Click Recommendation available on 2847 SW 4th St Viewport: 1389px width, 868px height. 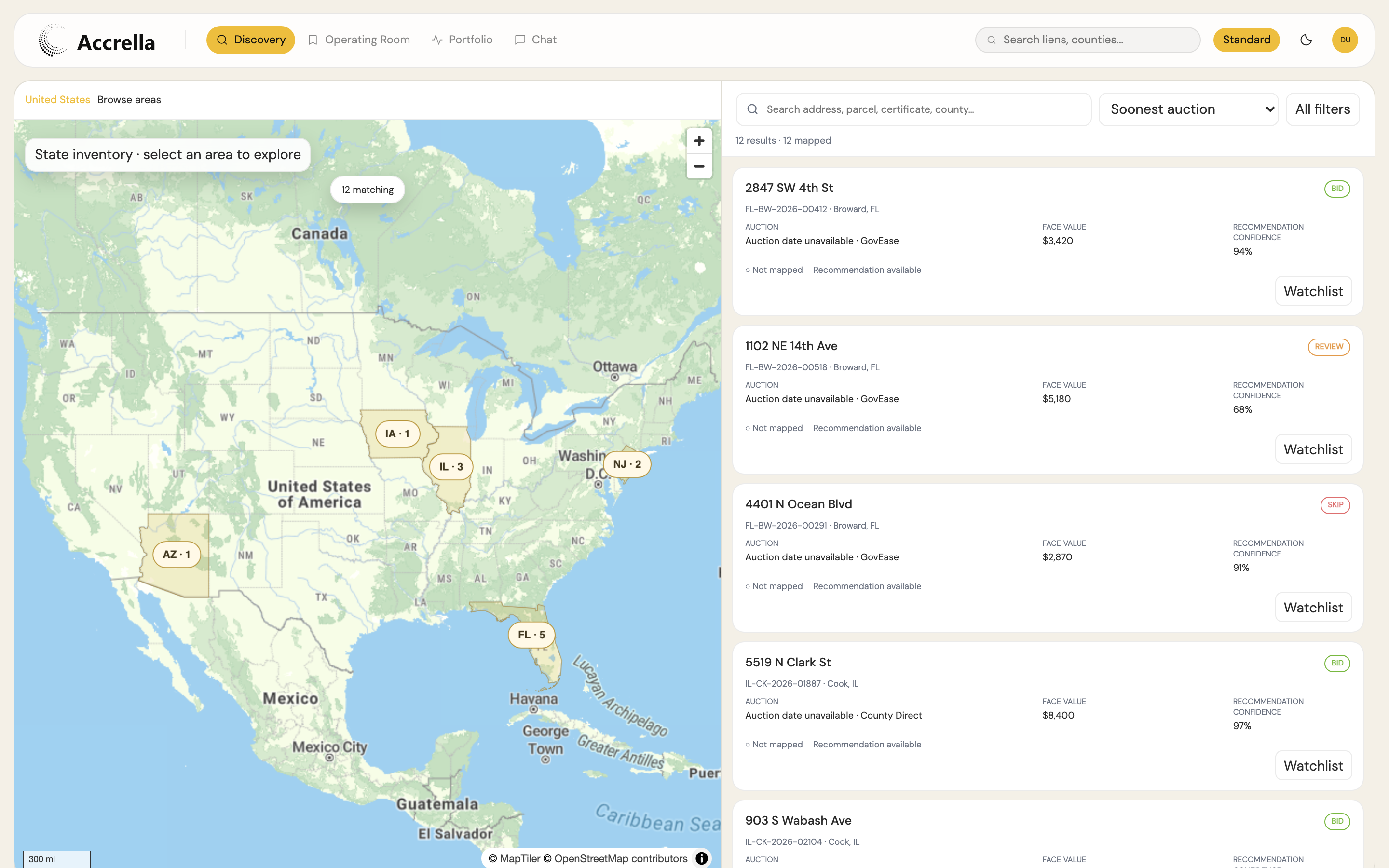[867, 270]
